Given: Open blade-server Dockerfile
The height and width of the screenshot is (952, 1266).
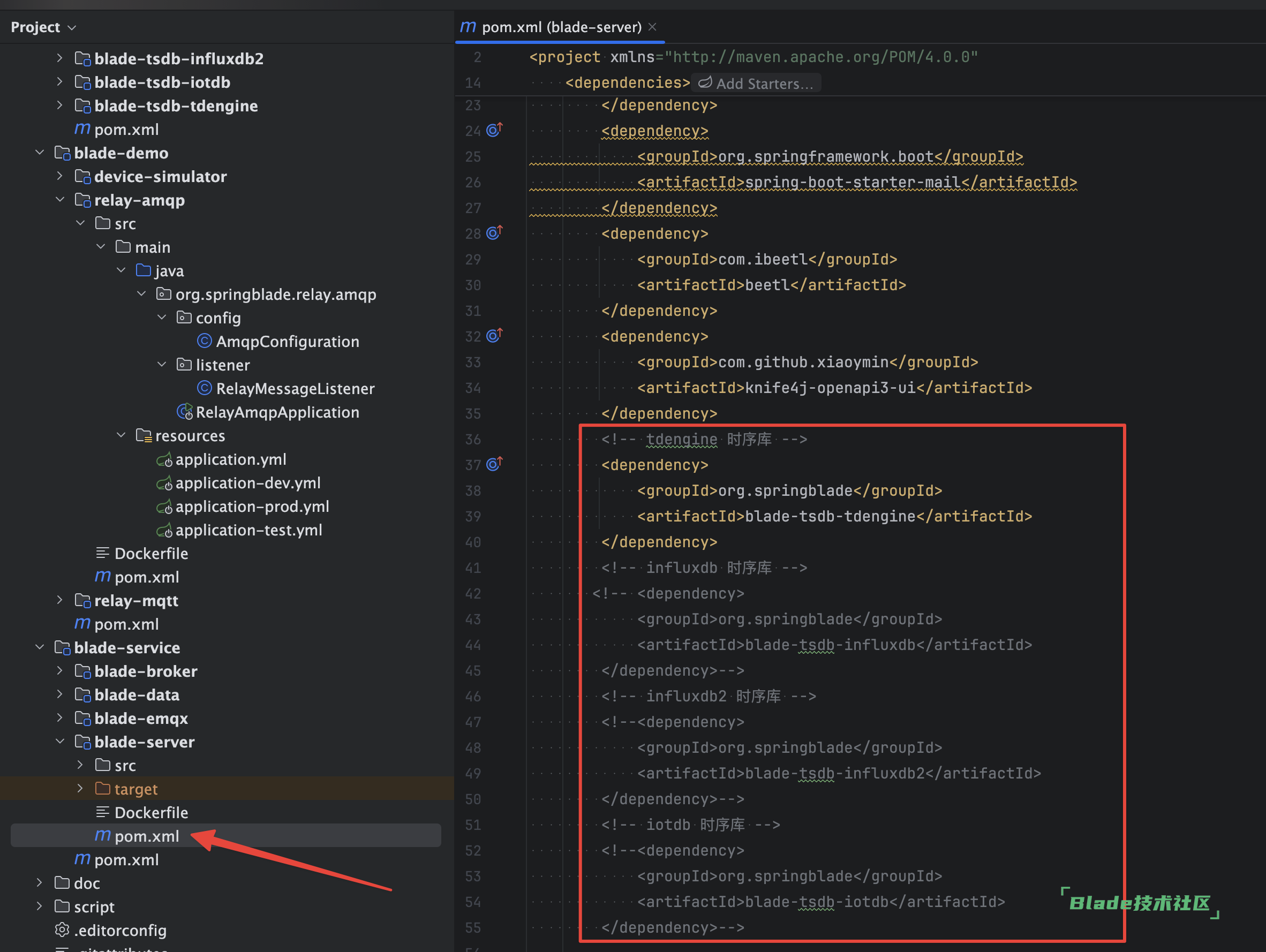Looking at the screenshot, I should point(142,812).
